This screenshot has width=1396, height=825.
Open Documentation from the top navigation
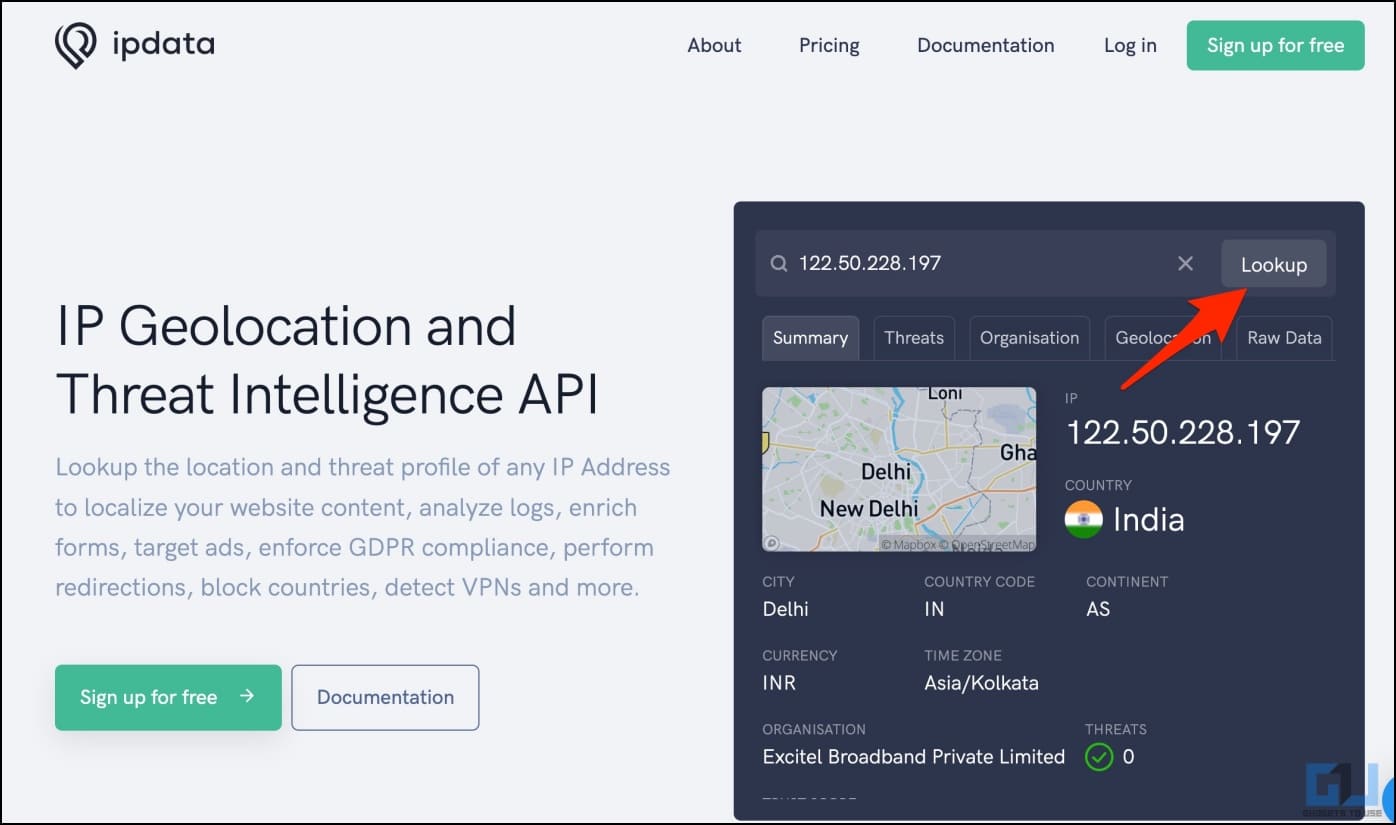(x=985, y=45)
